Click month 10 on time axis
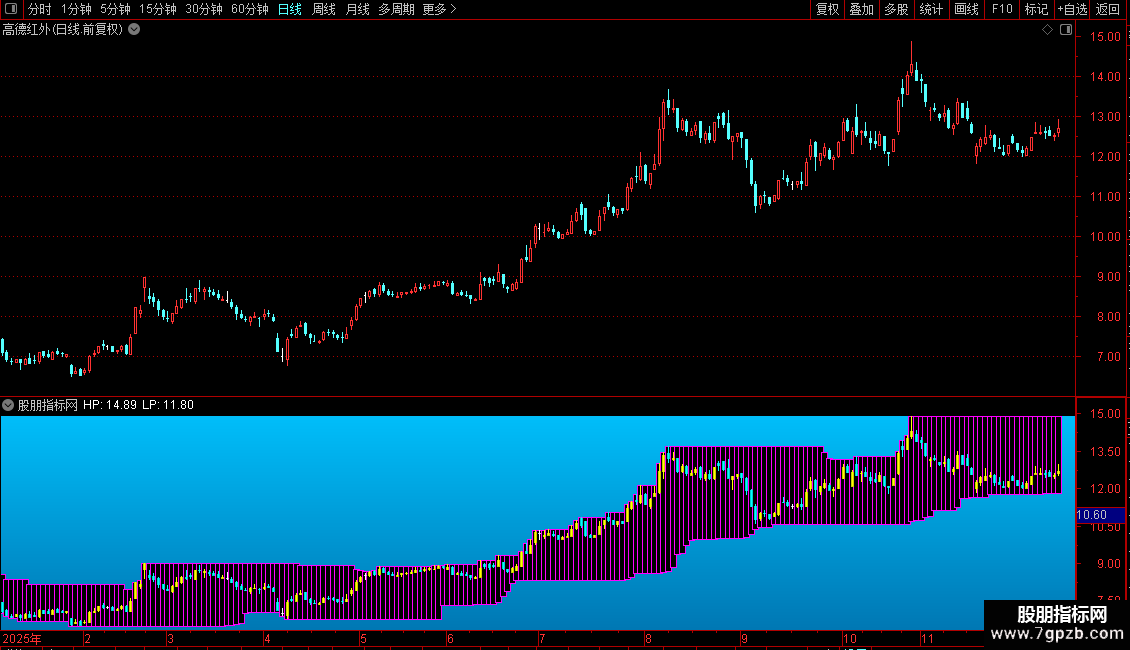 [850, 638]
